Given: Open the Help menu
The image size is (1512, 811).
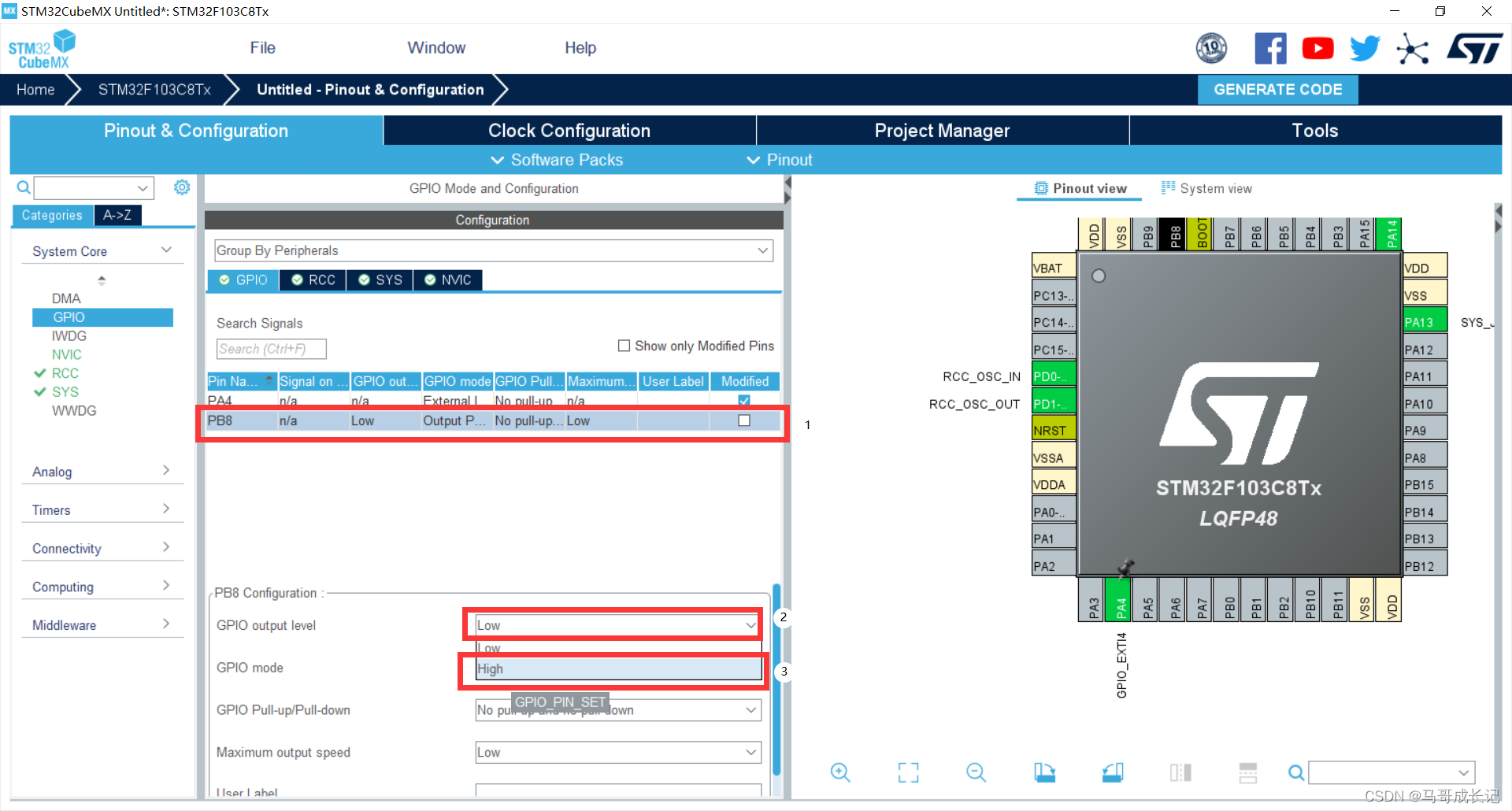Looking at the screenshot, I should click(580, 48).
